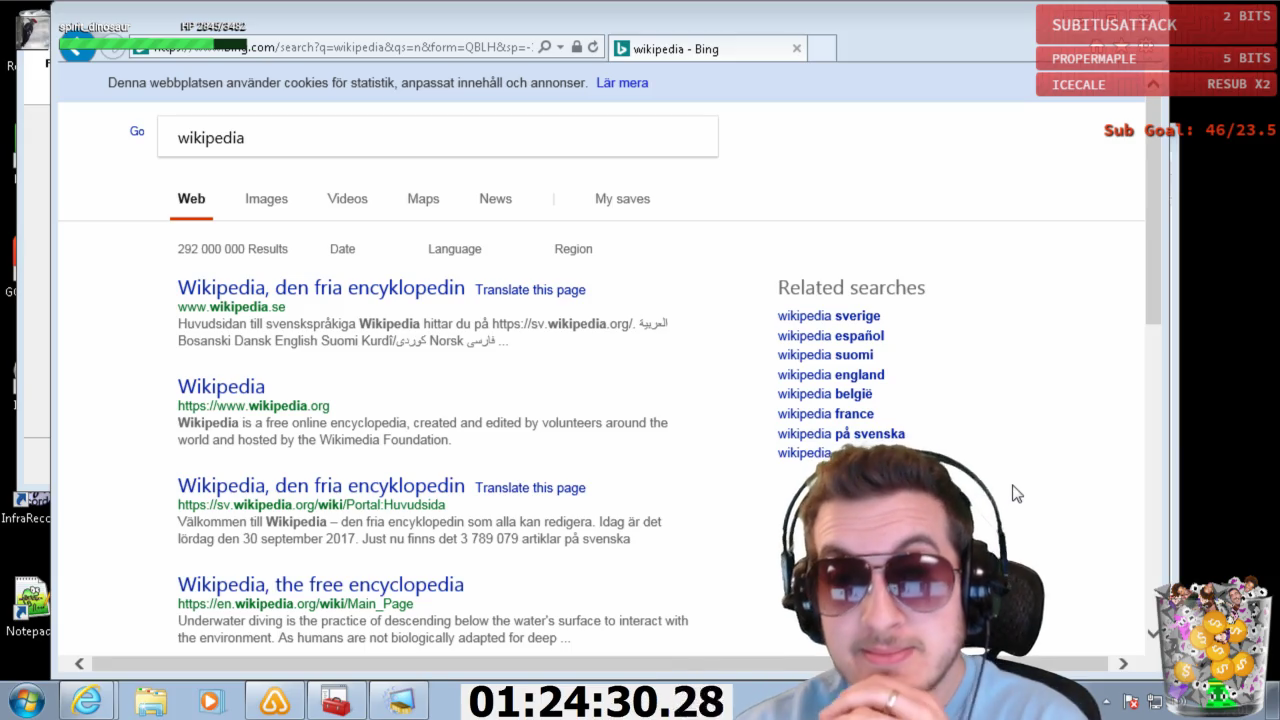Switch to the Maps tab
This screenshot has width=1280, height=720.
(423, 199)
